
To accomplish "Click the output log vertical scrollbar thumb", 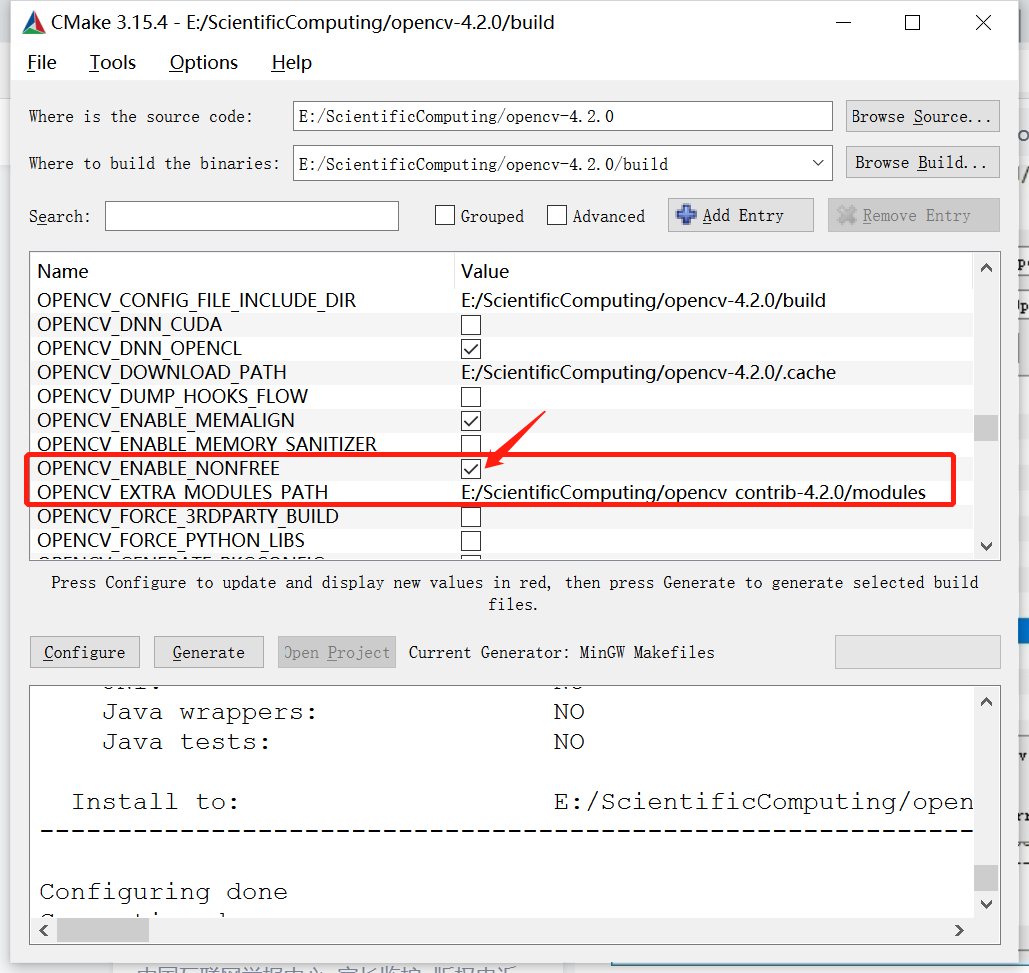I will pyautogui.click(x=986, y=877).
